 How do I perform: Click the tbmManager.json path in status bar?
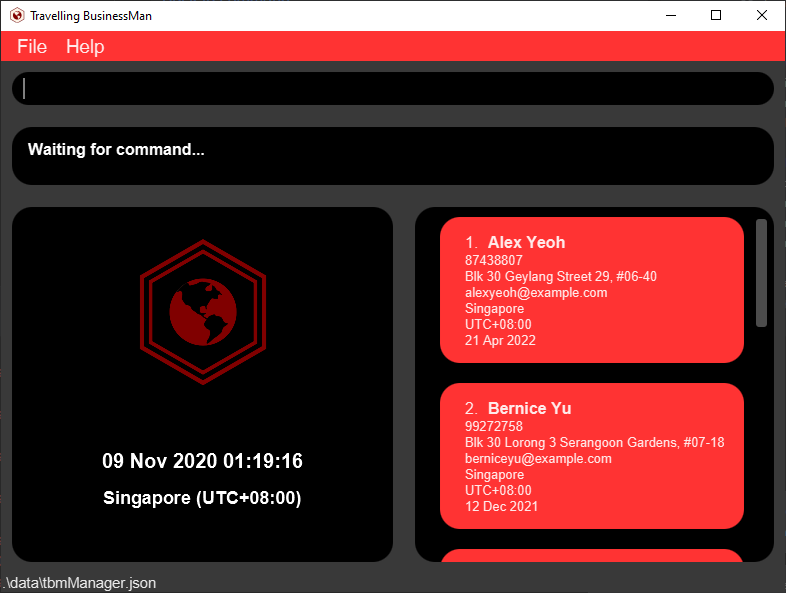[x=80, y=583]
